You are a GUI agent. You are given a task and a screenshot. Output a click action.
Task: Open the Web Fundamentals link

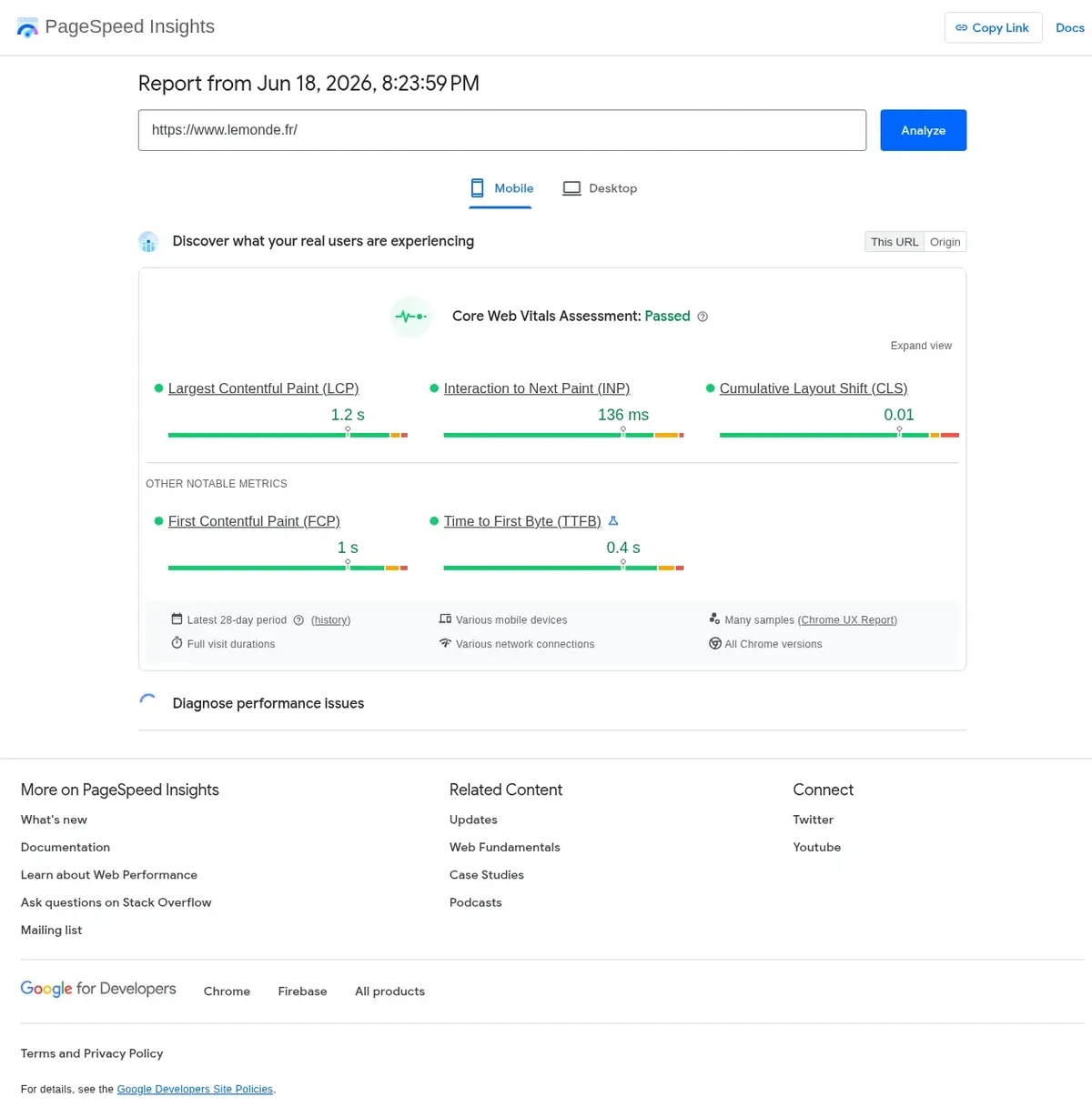[505, 847]
